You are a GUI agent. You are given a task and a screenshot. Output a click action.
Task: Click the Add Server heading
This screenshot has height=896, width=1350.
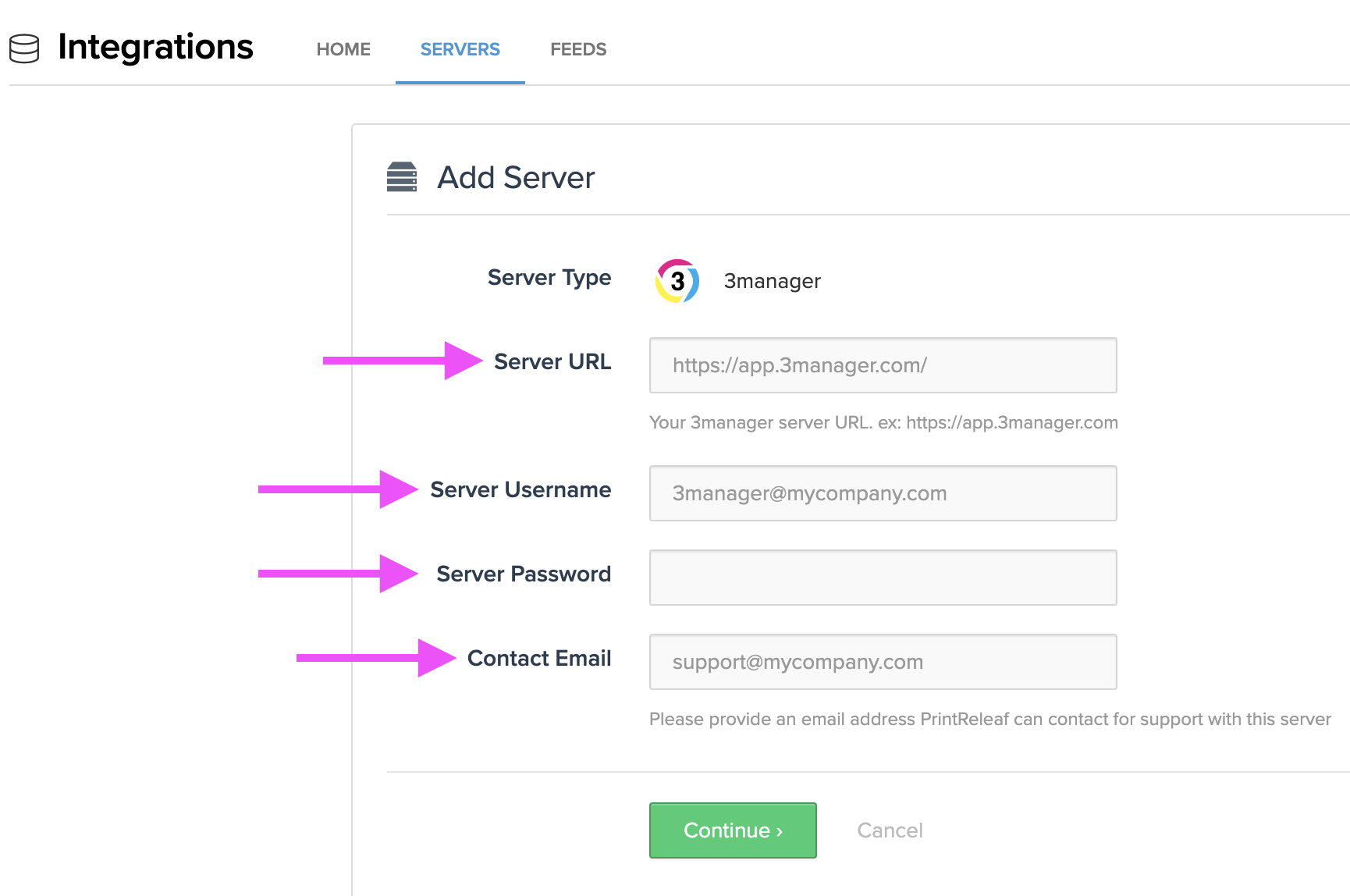[x=517, y=177]
